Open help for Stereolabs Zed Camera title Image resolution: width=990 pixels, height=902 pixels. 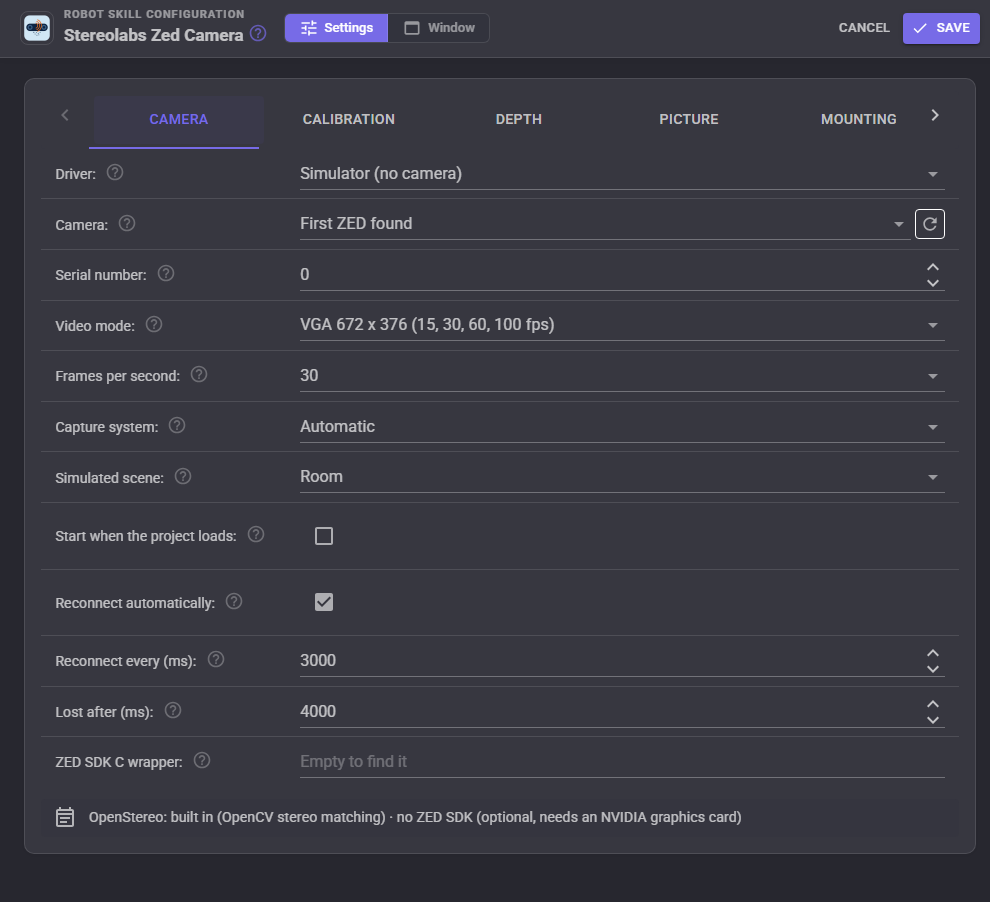pyautogui.click(x=258, y=33)
